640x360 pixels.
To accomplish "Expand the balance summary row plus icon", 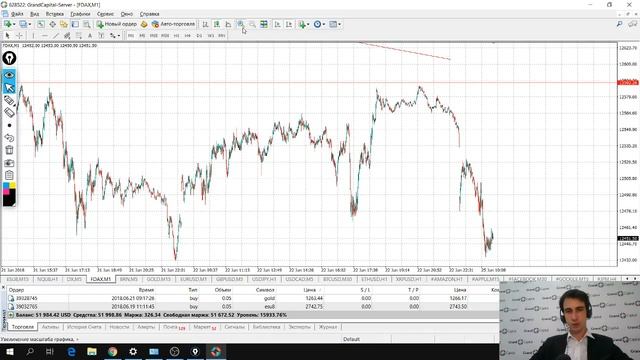I will coord(11,315).
